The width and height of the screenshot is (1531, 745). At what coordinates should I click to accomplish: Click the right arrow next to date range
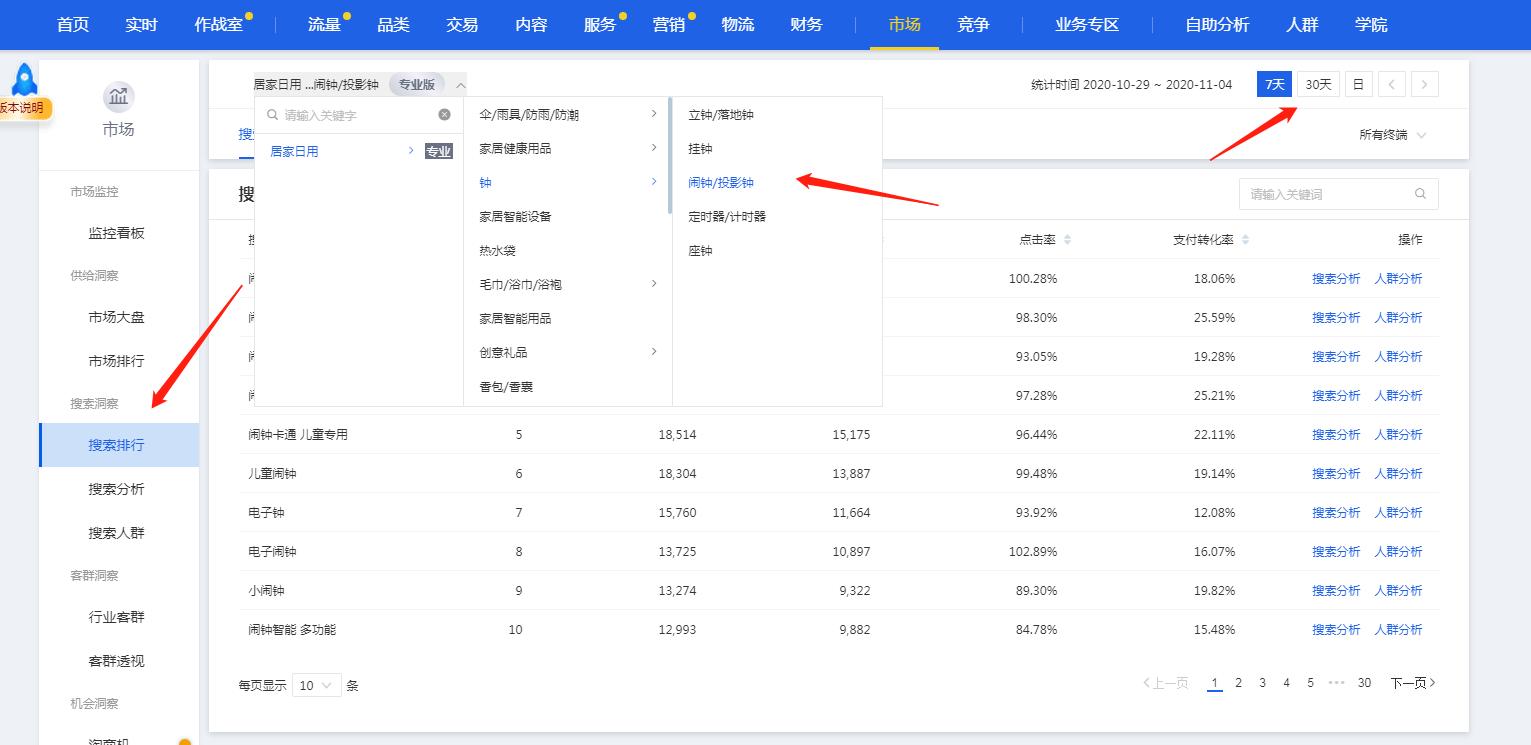1424,84
